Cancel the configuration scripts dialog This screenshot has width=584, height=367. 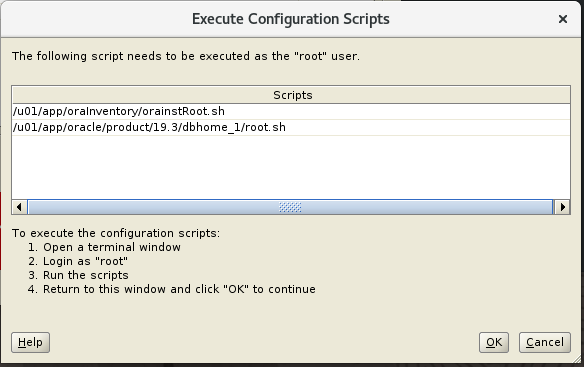[x=545, y=342]
